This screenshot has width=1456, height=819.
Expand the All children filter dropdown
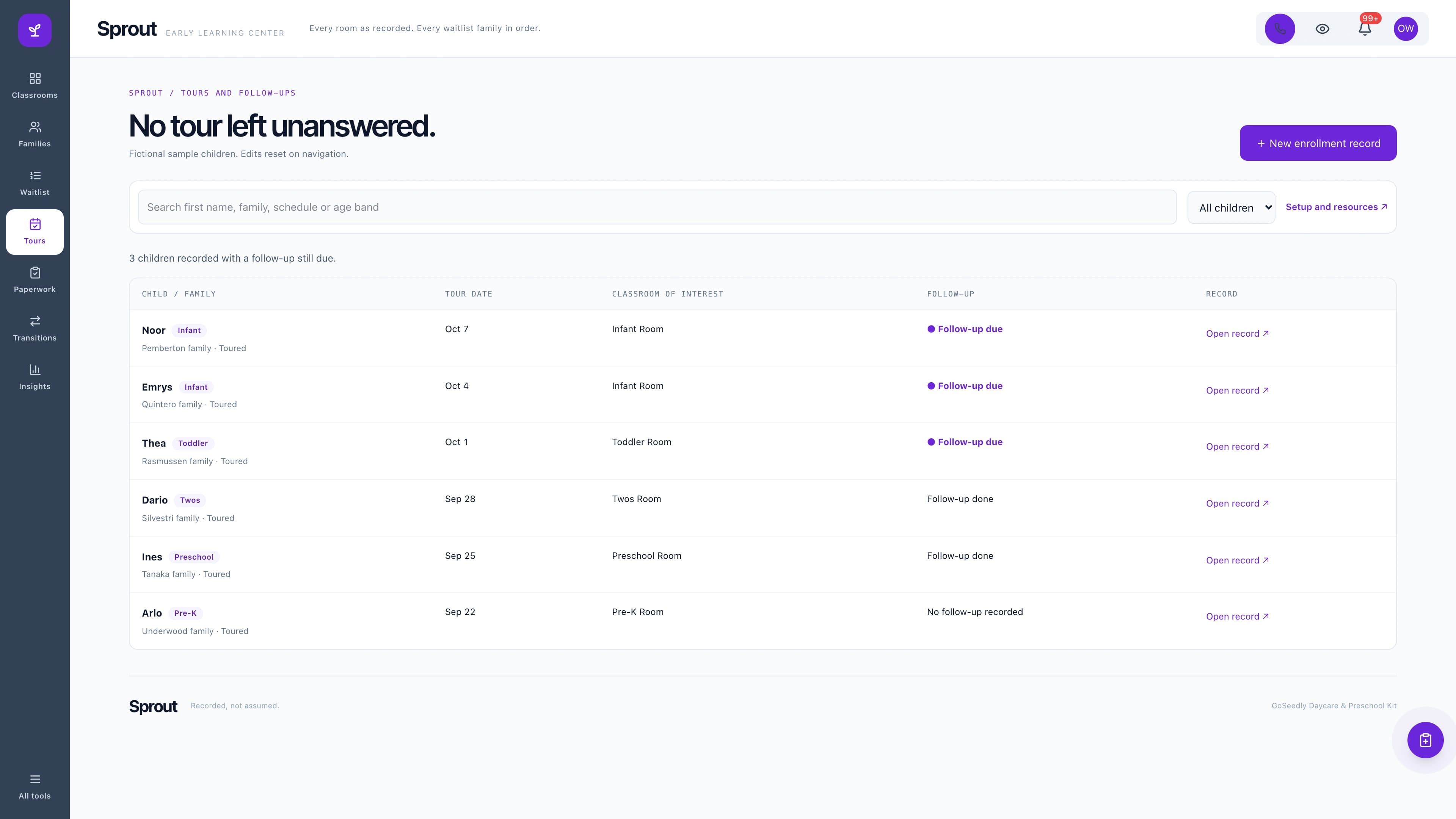[1231, 207]
